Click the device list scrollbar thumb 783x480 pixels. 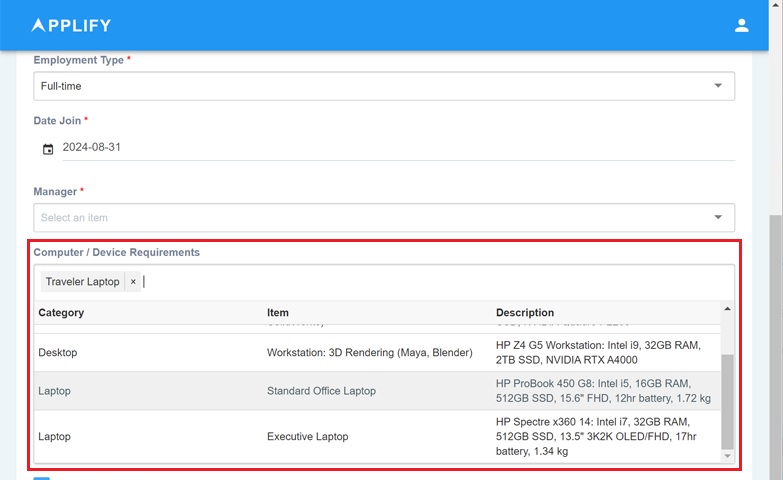tap(727, 400)
